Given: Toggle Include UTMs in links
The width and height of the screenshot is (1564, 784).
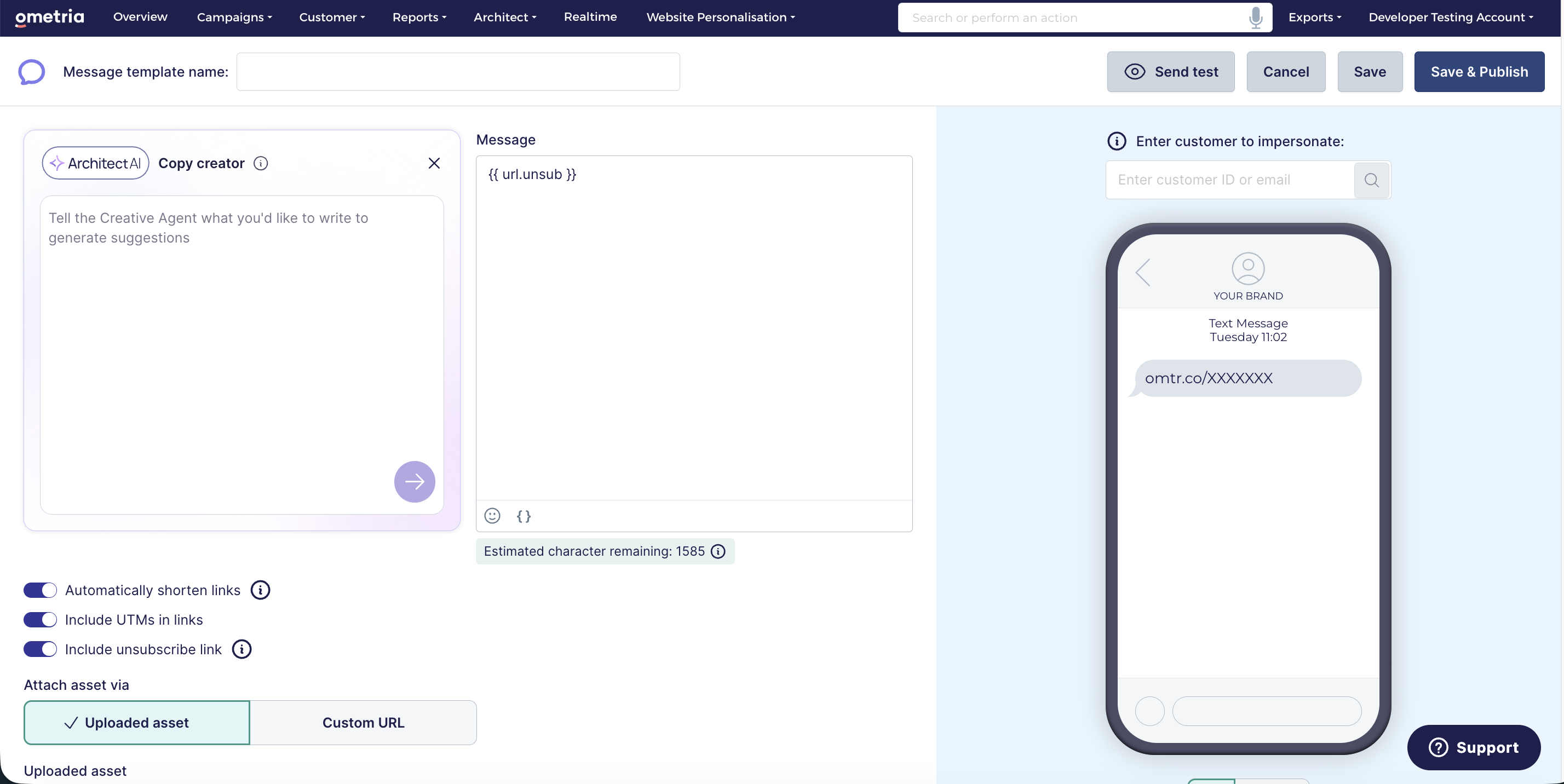Looking at the screenshot, I should (40, 620).
